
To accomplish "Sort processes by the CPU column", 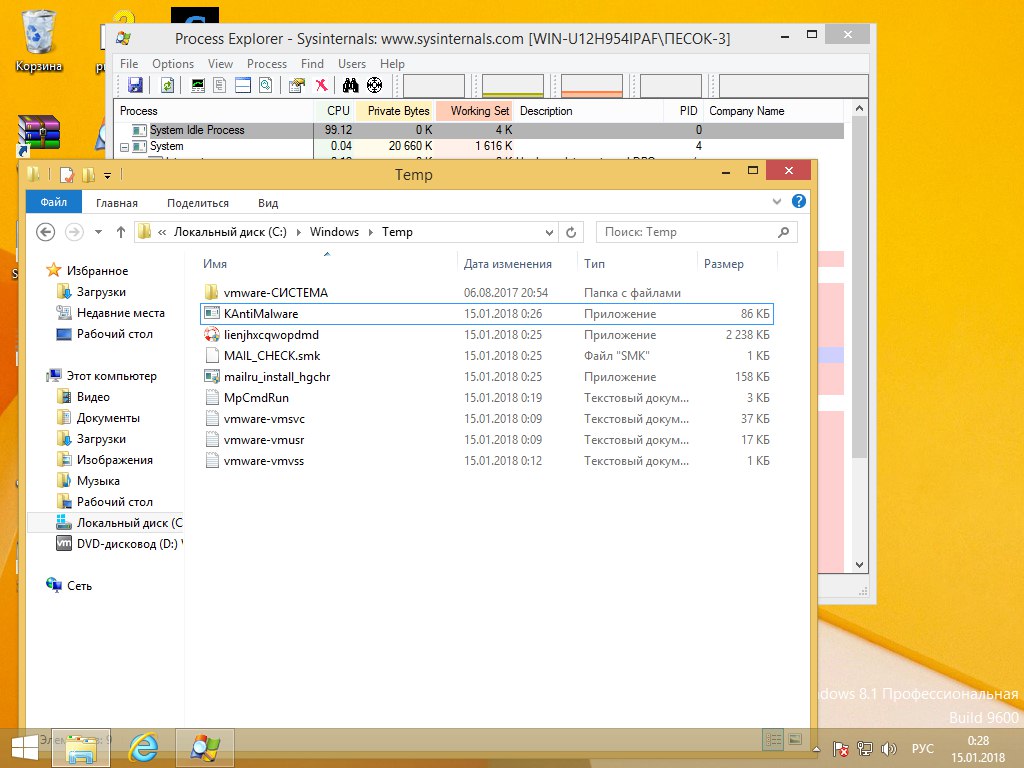I will pos(335,111).
